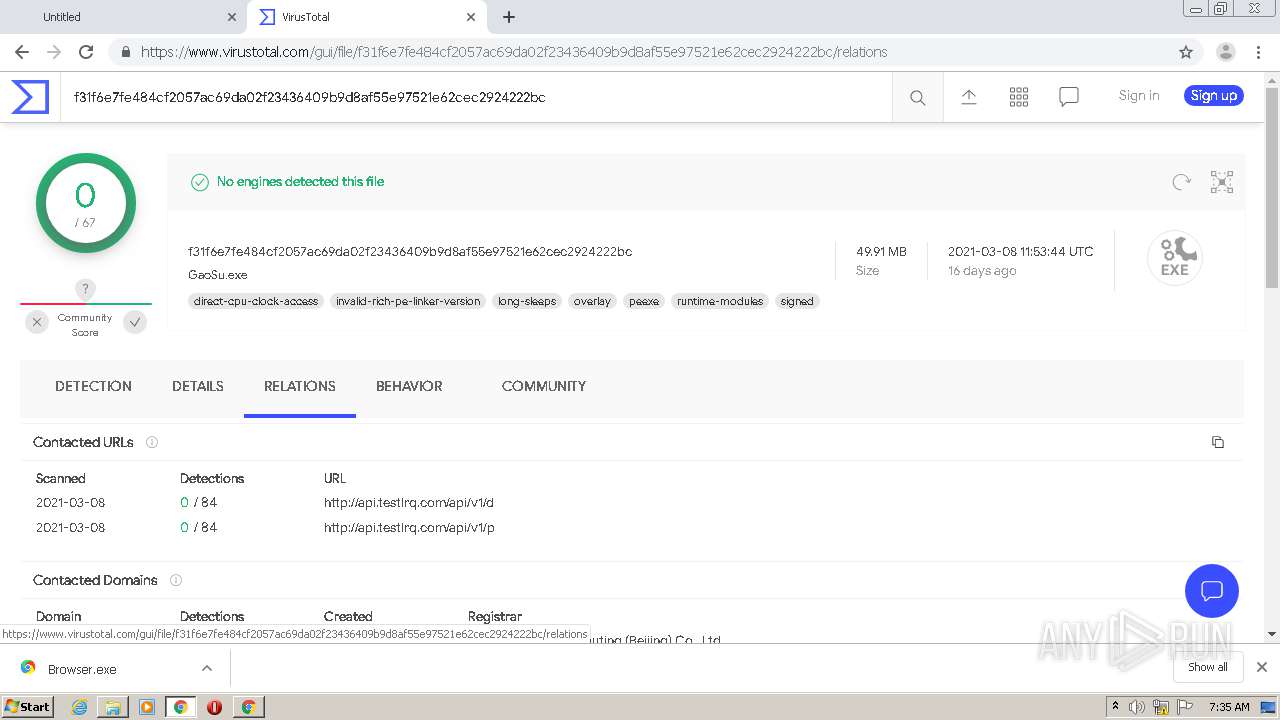Click the peexe tag
The height and width of the screenshot is (720, 1280).
644,301
